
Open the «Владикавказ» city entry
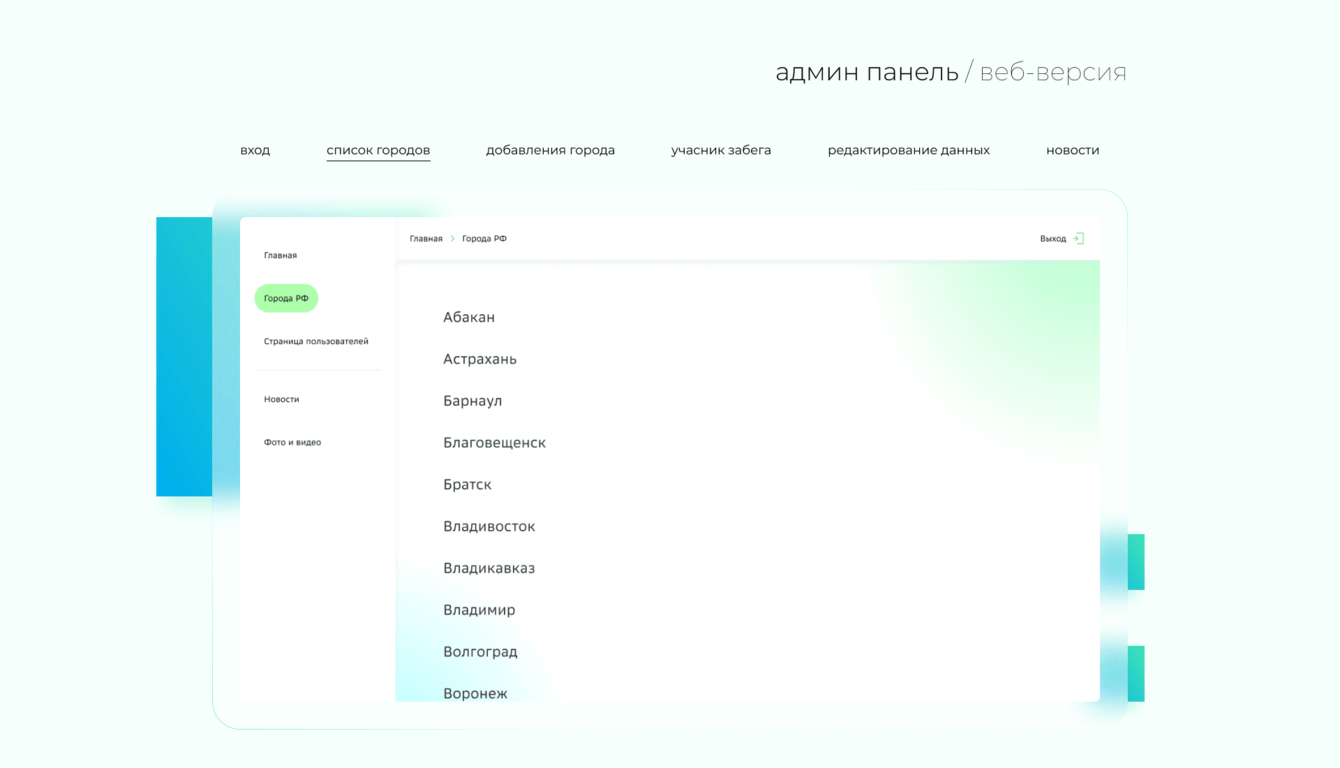pyautogui.click(x=489, y=568)
